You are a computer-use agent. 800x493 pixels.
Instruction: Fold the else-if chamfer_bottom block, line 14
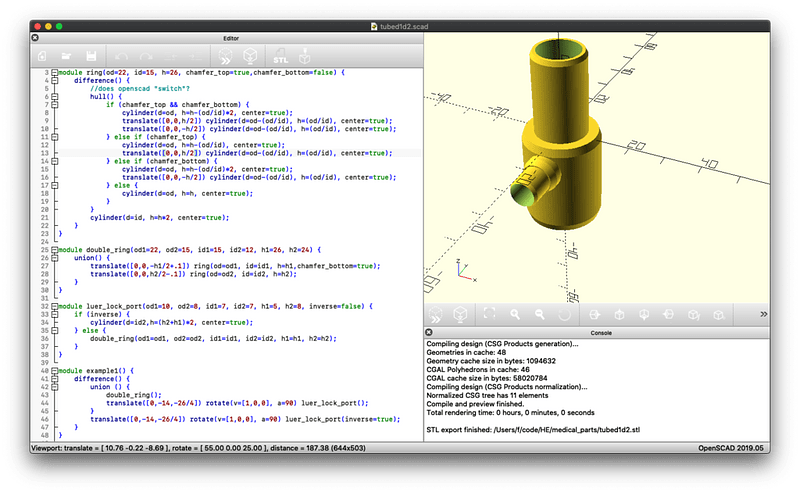[x=55, y=161]
